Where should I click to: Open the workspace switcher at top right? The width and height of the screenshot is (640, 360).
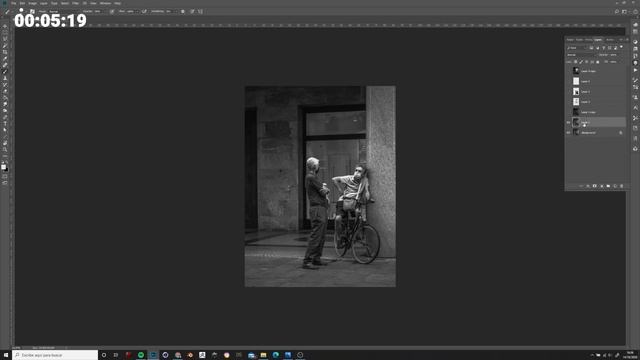[624, 11]
